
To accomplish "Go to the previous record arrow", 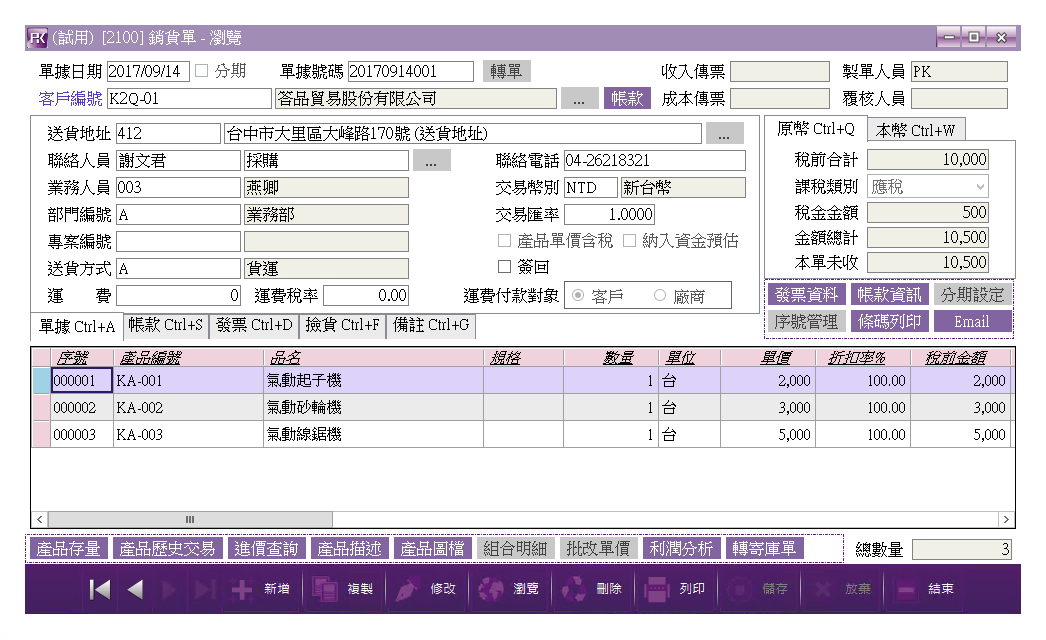I will tap(135, 589).
